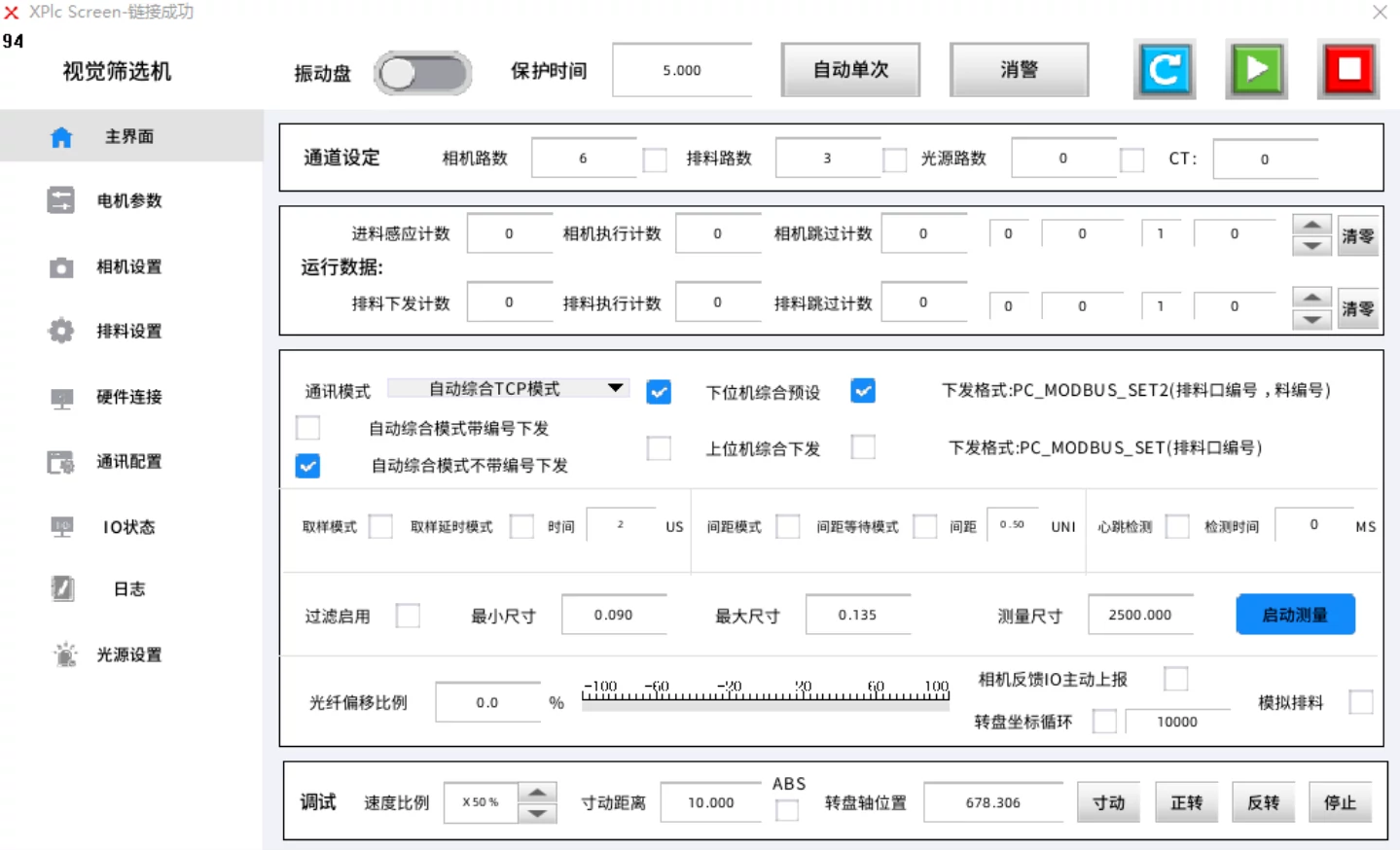Click the 测量尺寸 value field
Viewport: 1400px width, 850px height.
click(x=1140, y=615)
